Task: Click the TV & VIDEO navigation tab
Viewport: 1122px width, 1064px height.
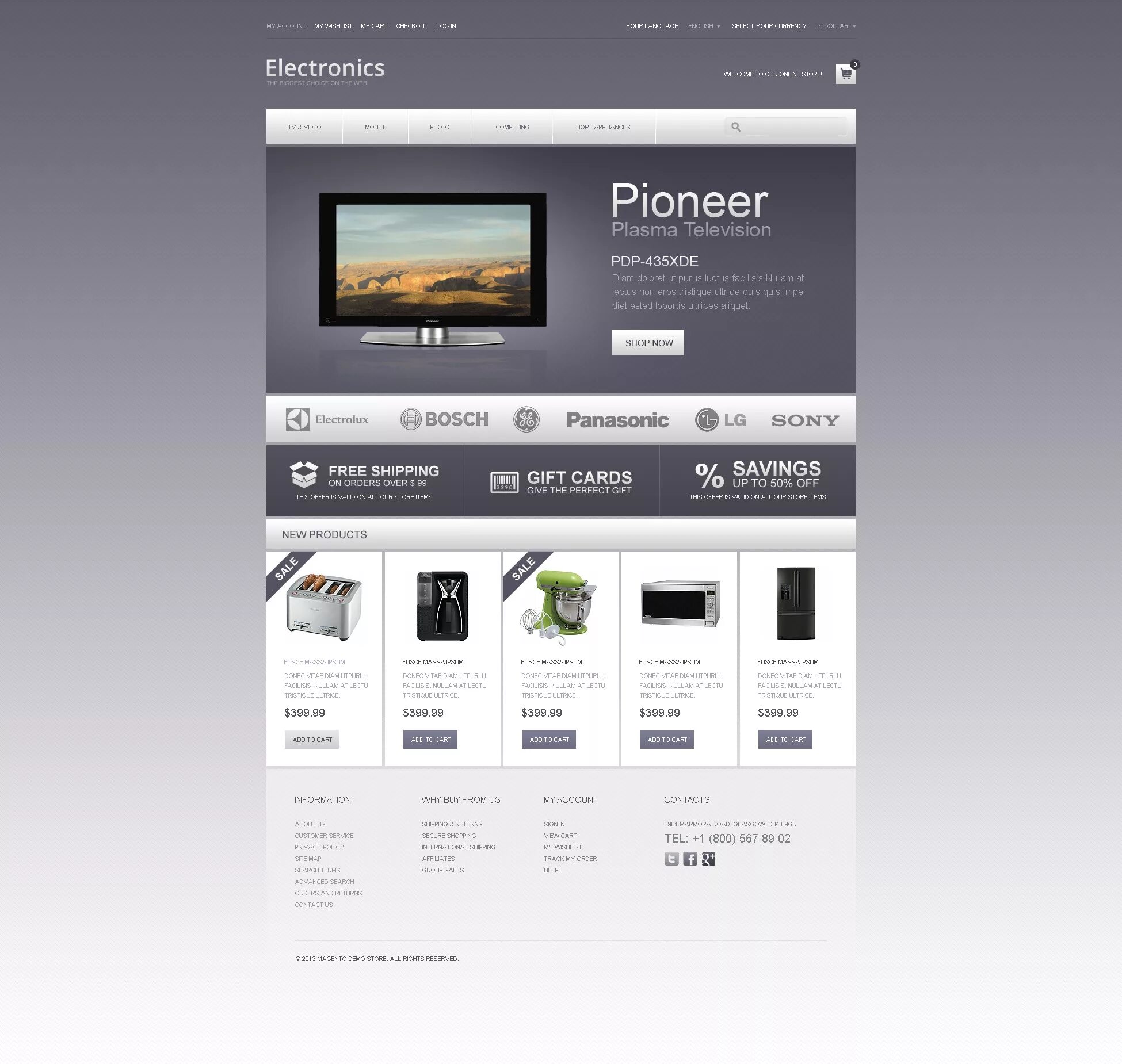Action: pyautogui.click(x=303, y=126)
